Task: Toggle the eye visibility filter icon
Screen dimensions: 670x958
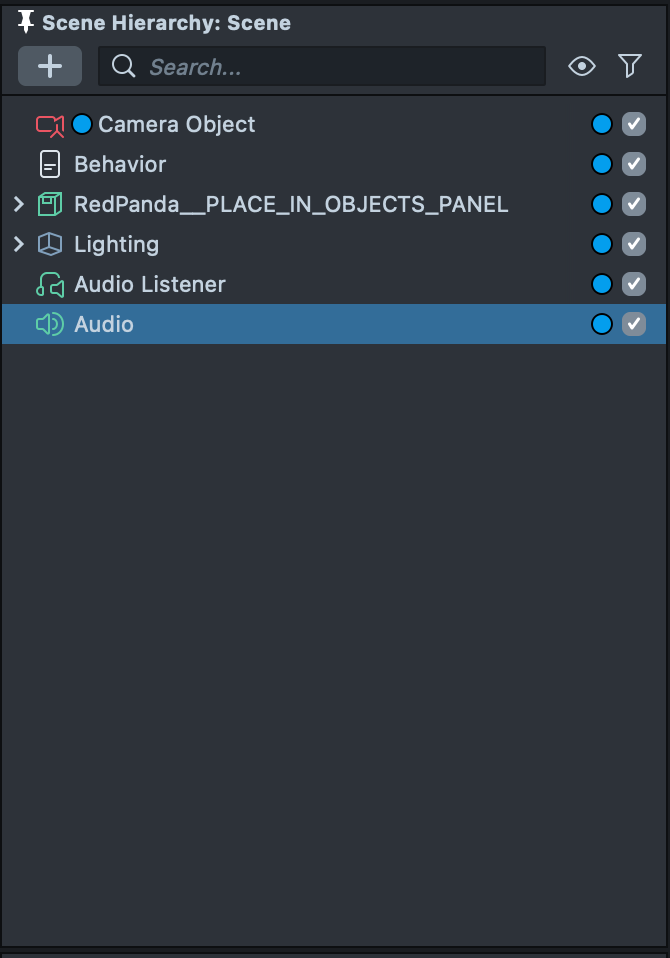Action: point(582,66)
